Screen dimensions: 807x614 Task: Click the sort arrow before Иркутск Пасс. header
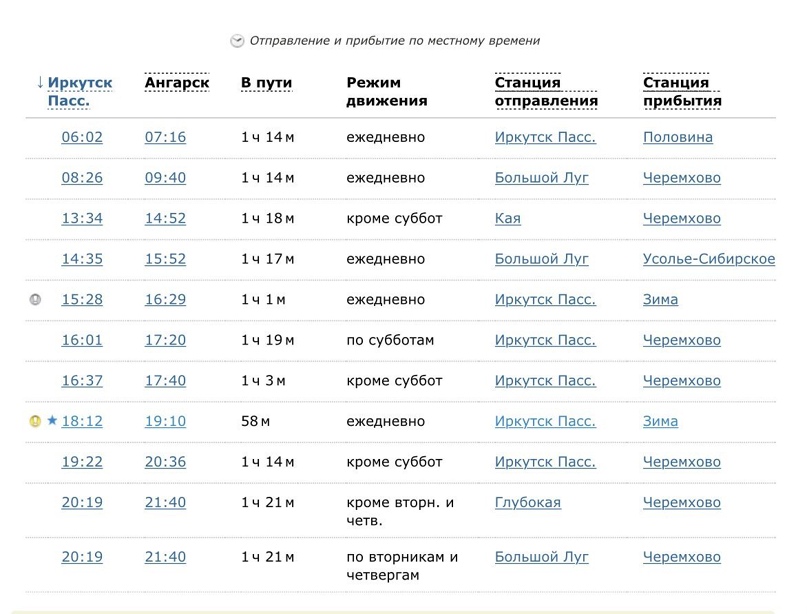[x=40, y=83]
